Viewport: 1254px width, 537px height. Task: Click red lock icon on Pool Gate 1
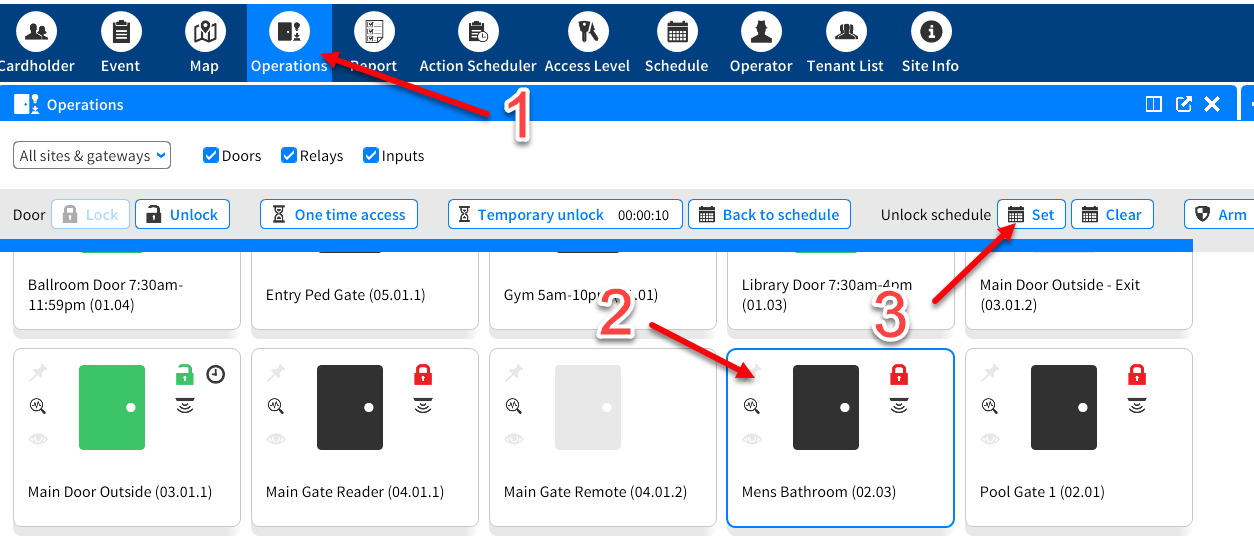[x=1137, y=375]
